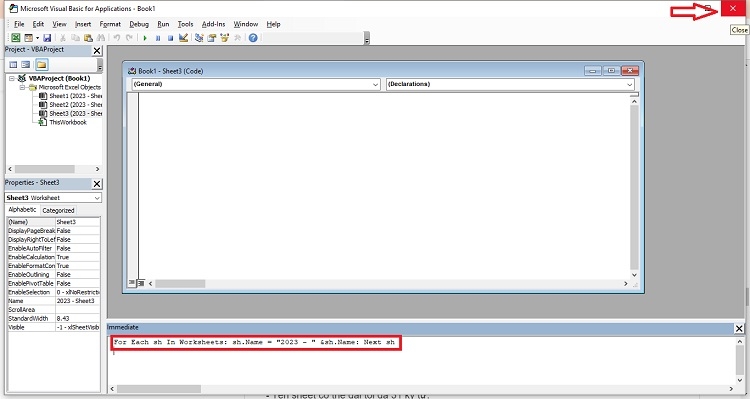Click the View Microsoft Excel toolbar icon
Screen dimensions: 750x399
tap(16, 38)
